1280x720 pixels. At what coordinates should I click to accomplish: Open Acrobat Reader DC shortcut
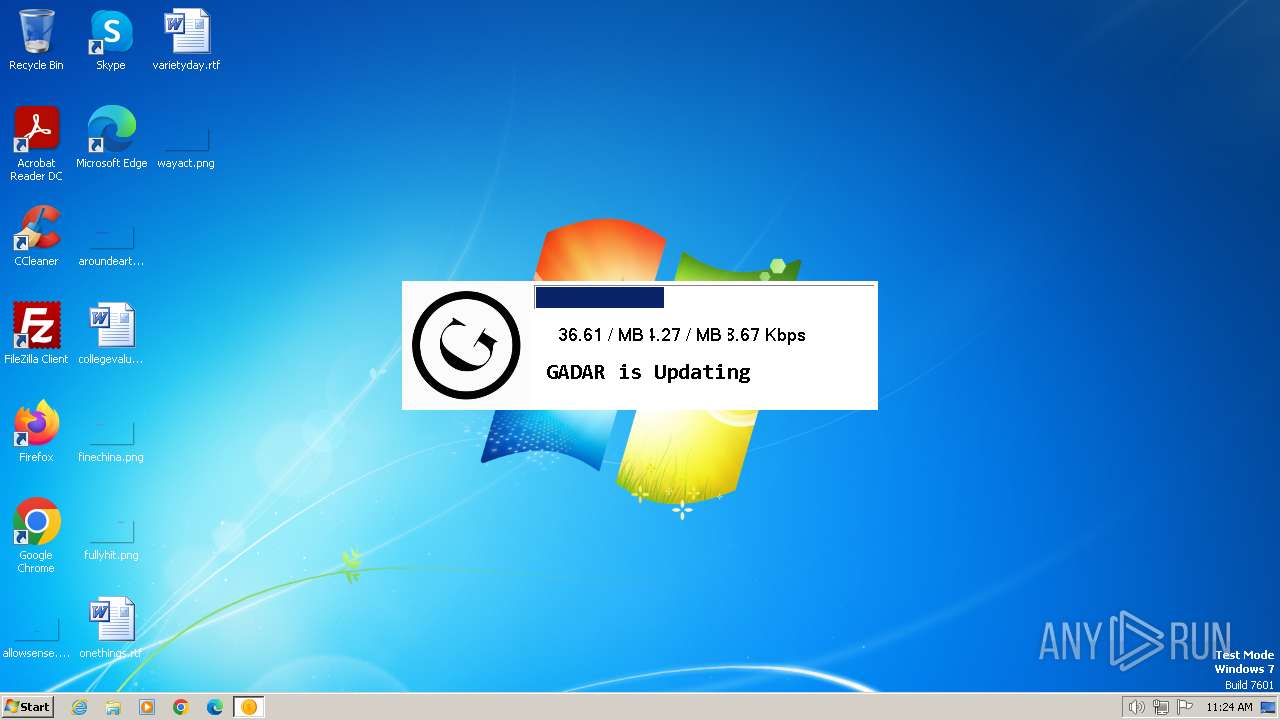tap(36, 144)
